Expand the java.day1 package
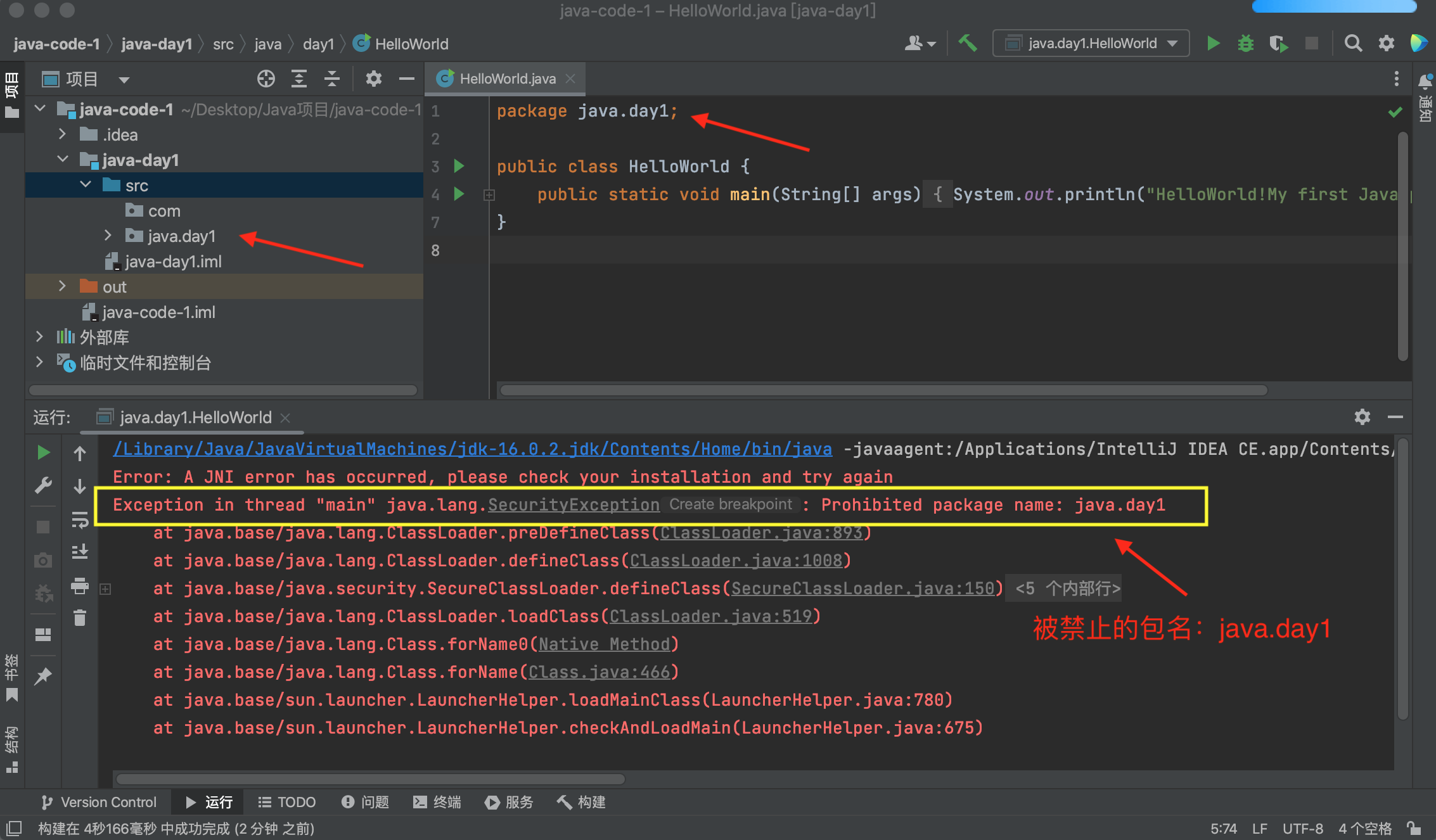The image size is (1436, 840). tap(108, 236)
